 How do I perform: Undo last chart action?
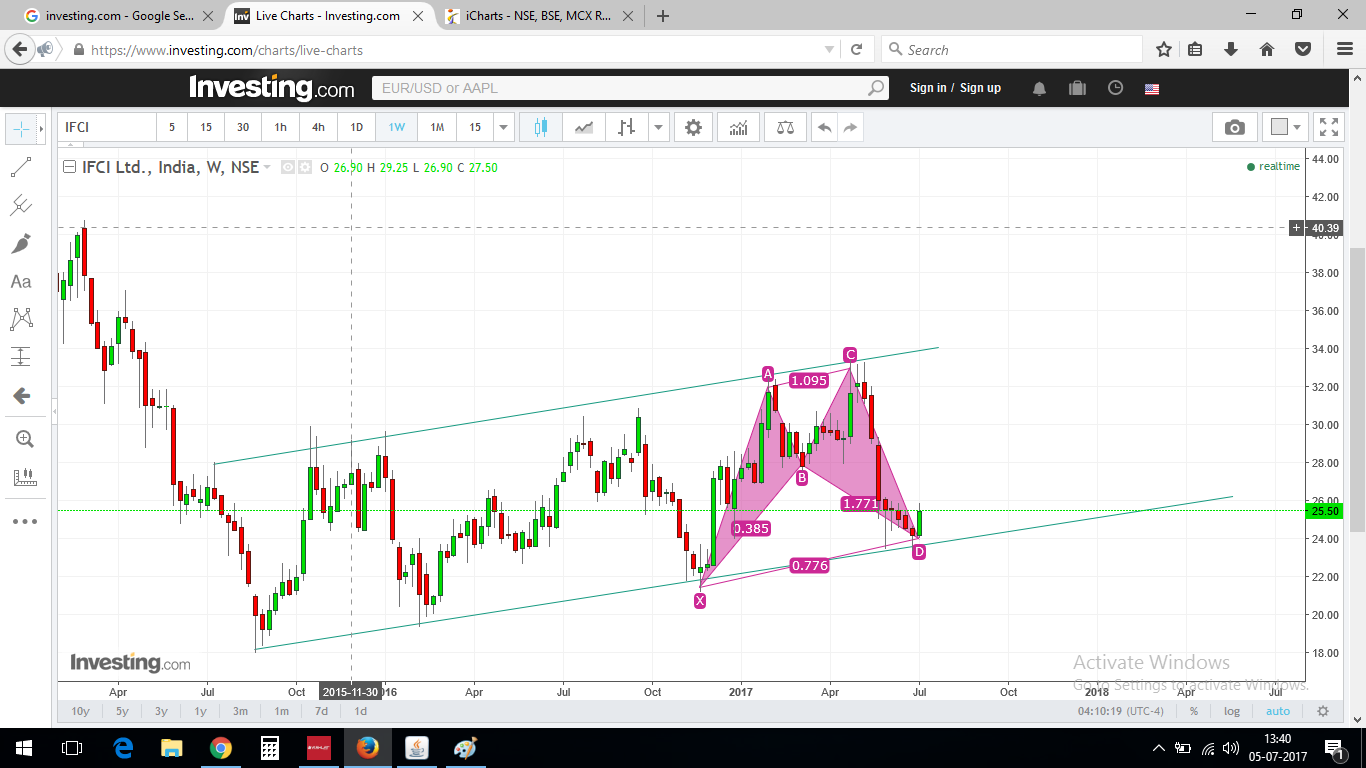point(824,128)
